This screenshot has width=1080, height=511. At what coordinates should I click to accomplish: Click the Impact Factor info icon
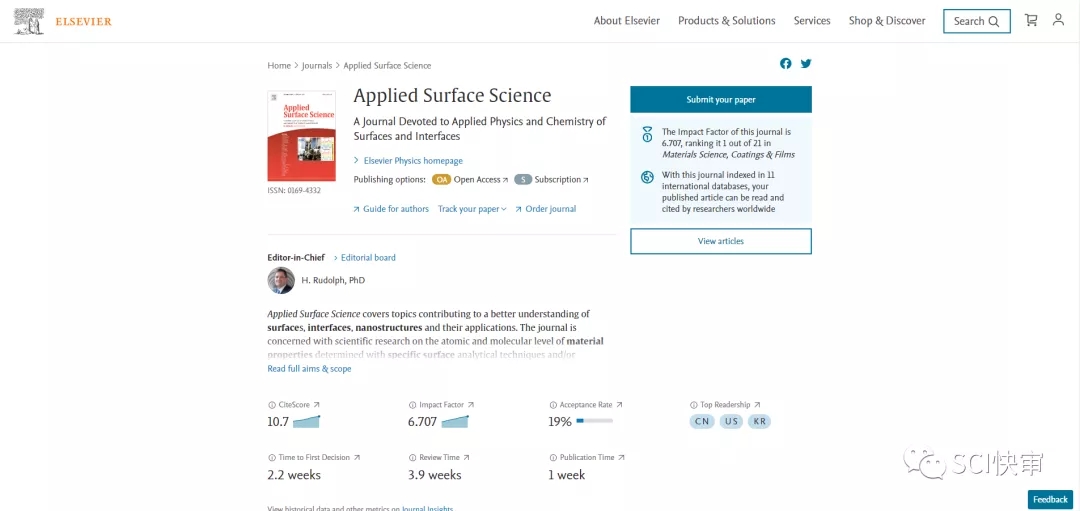(411, 405)
